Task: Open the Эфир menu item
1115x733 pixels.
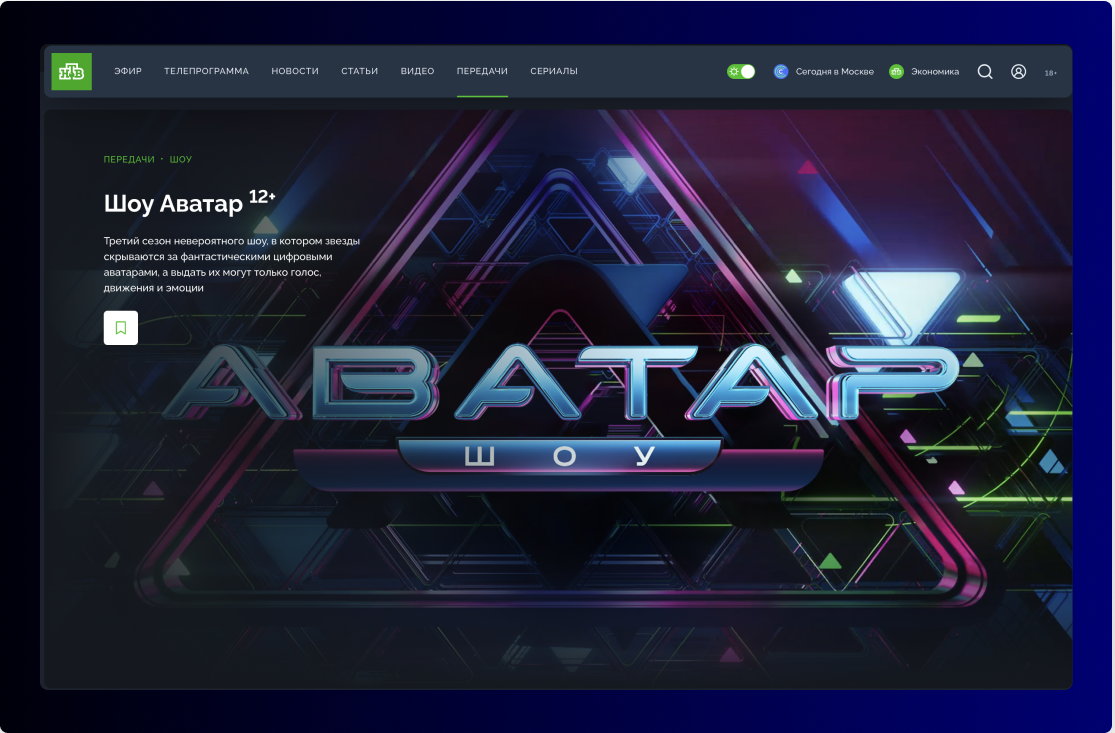Action: 128,71
